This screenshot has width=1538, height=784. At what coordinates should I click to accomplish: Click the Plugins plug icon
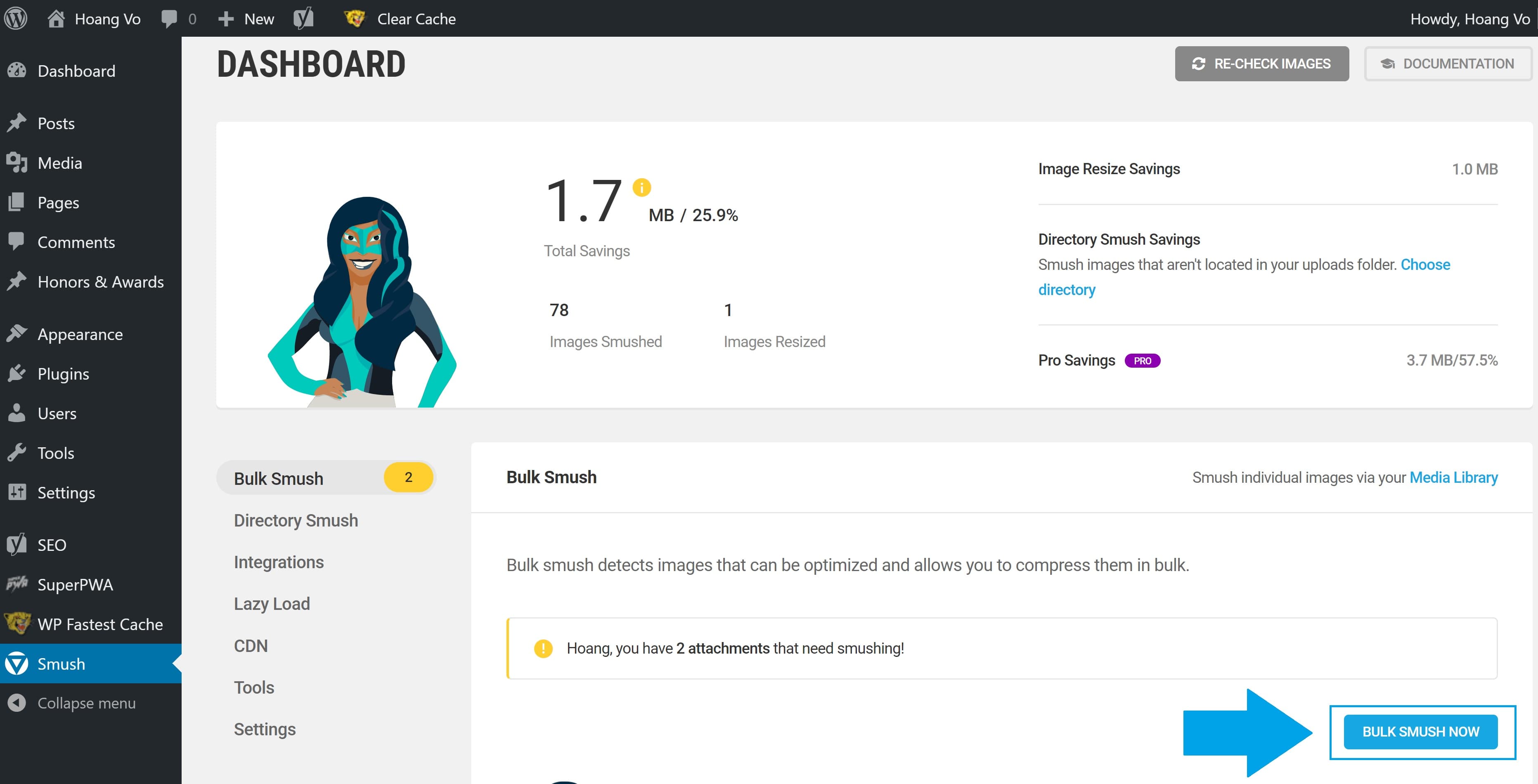pos(17,373)
